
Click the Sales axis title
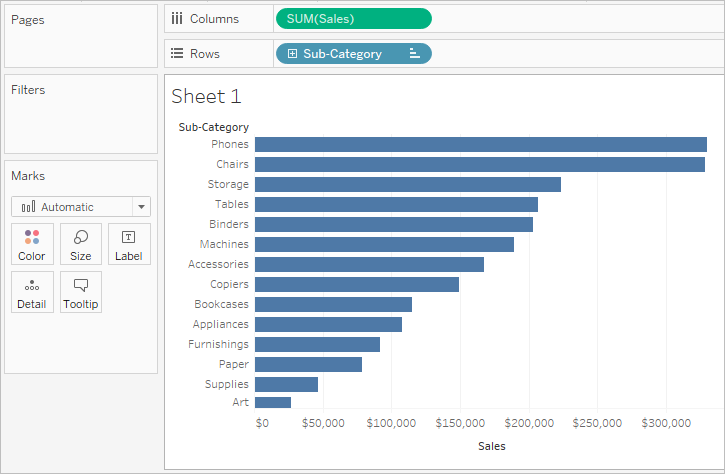coord(492,446)
